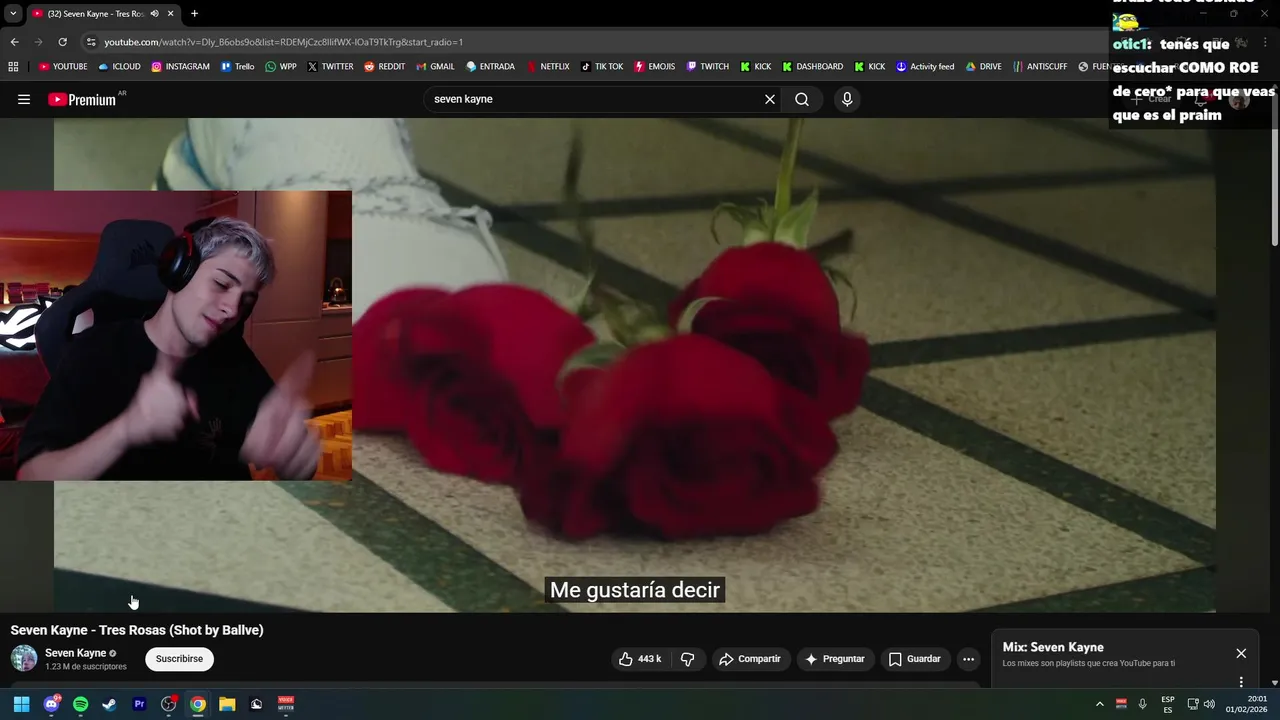
Task: Open the REDDIT bookmark
Action: pyautogui.click(x=384, y=67)
